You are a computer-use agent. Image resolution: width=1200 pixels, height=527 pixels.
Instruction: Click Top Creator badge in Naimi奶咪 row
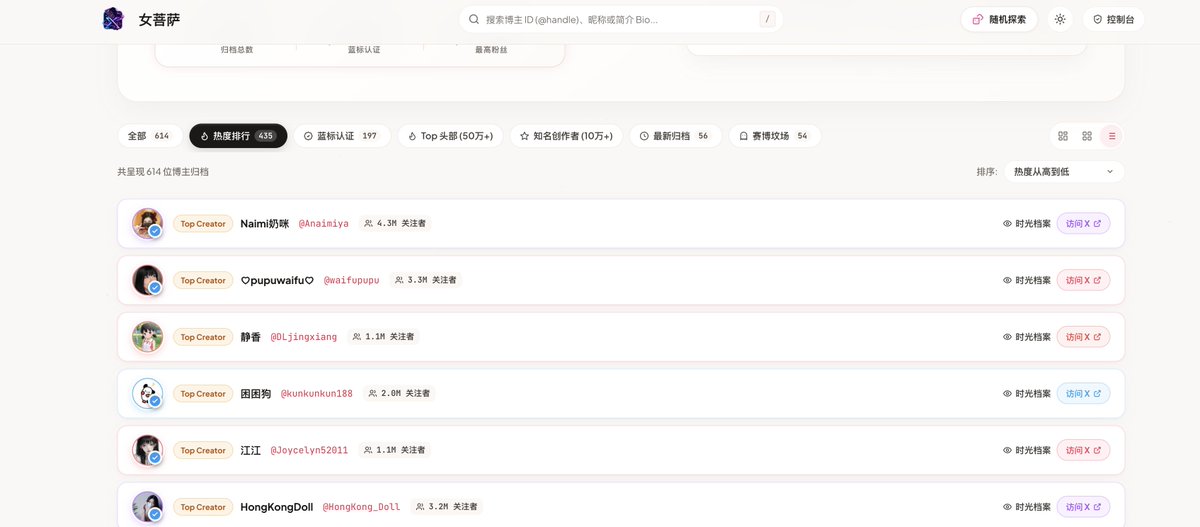[x=203, y=224]
